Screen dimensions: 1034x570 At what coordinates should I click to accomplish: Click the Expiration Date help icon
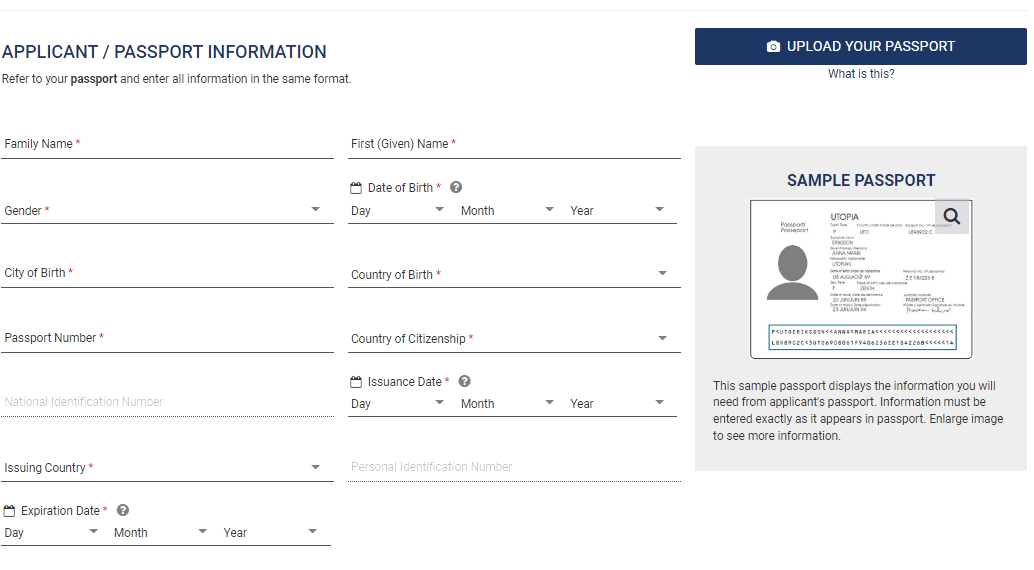[123, 510]
